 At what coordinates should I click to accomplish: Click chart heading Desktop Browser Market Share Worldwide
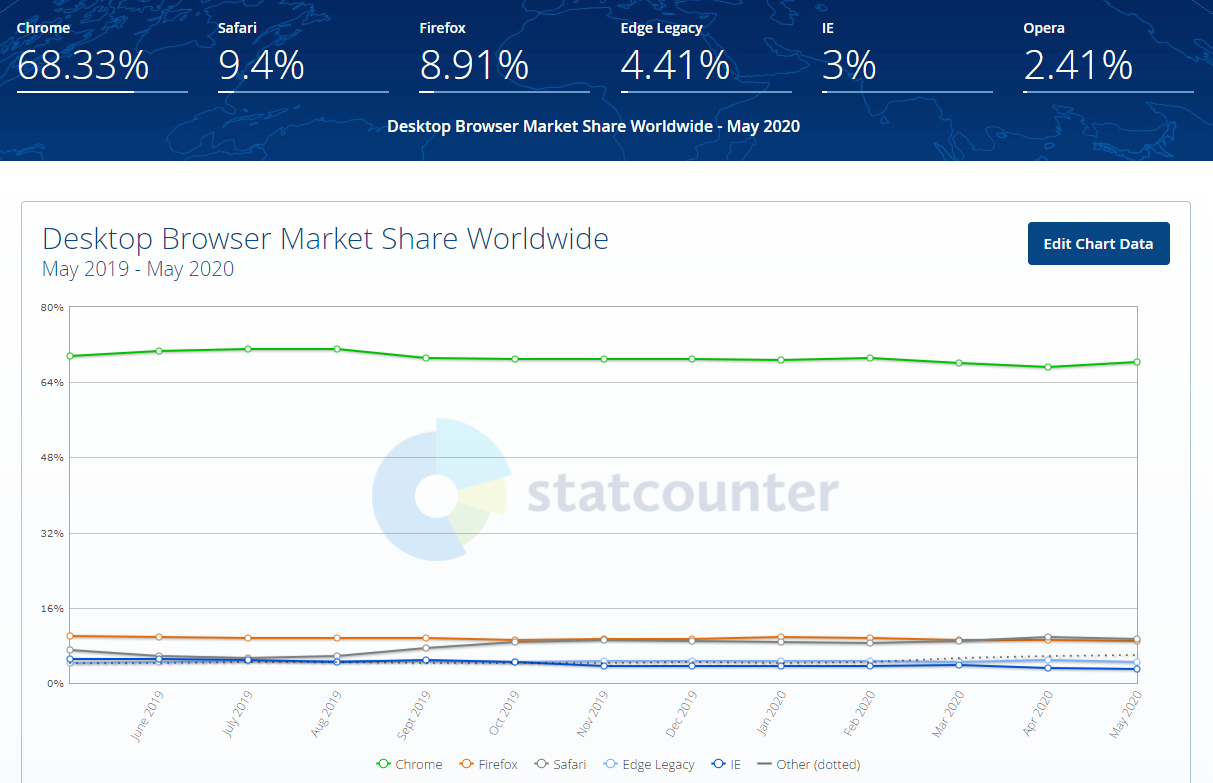(x=325, y=239)
